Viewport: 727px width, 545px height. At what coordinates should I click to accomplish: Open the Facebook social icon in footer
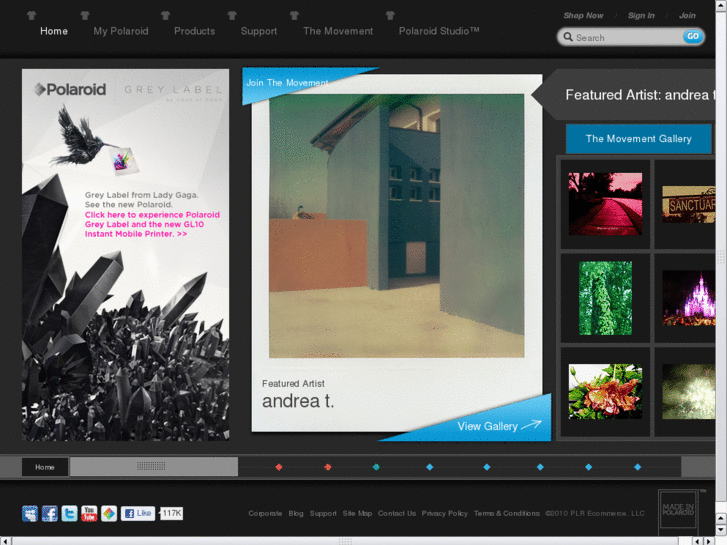pyautogui.click(x=49, y=513)
